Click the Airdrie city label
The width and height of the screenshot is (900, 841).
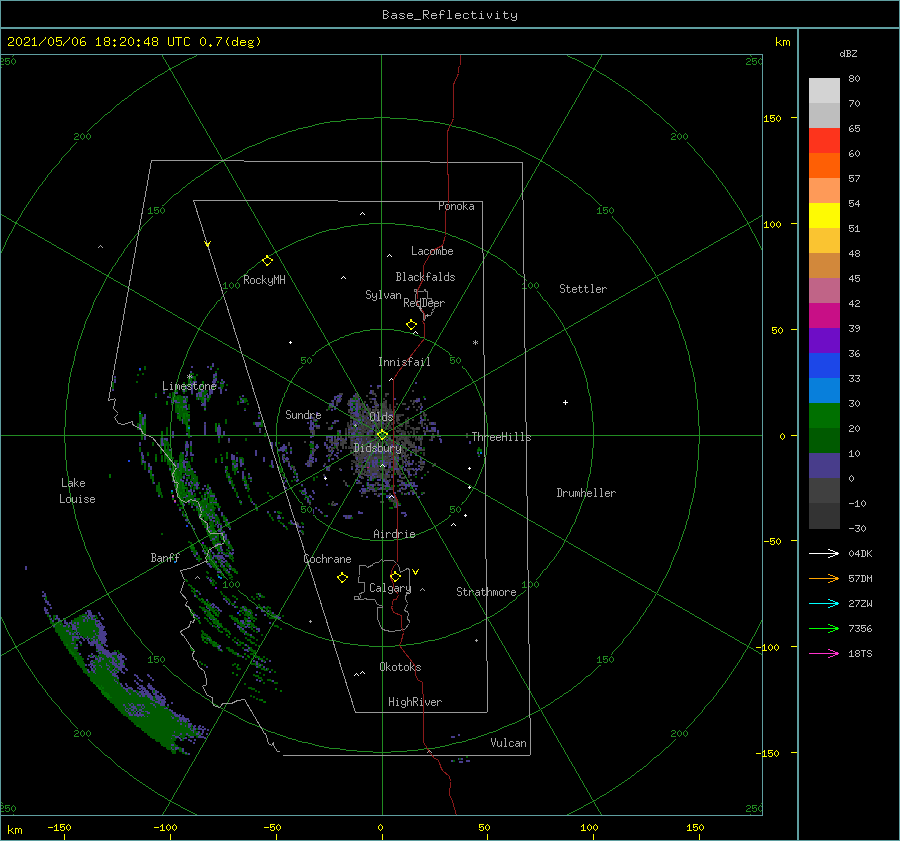click(394, 534)
